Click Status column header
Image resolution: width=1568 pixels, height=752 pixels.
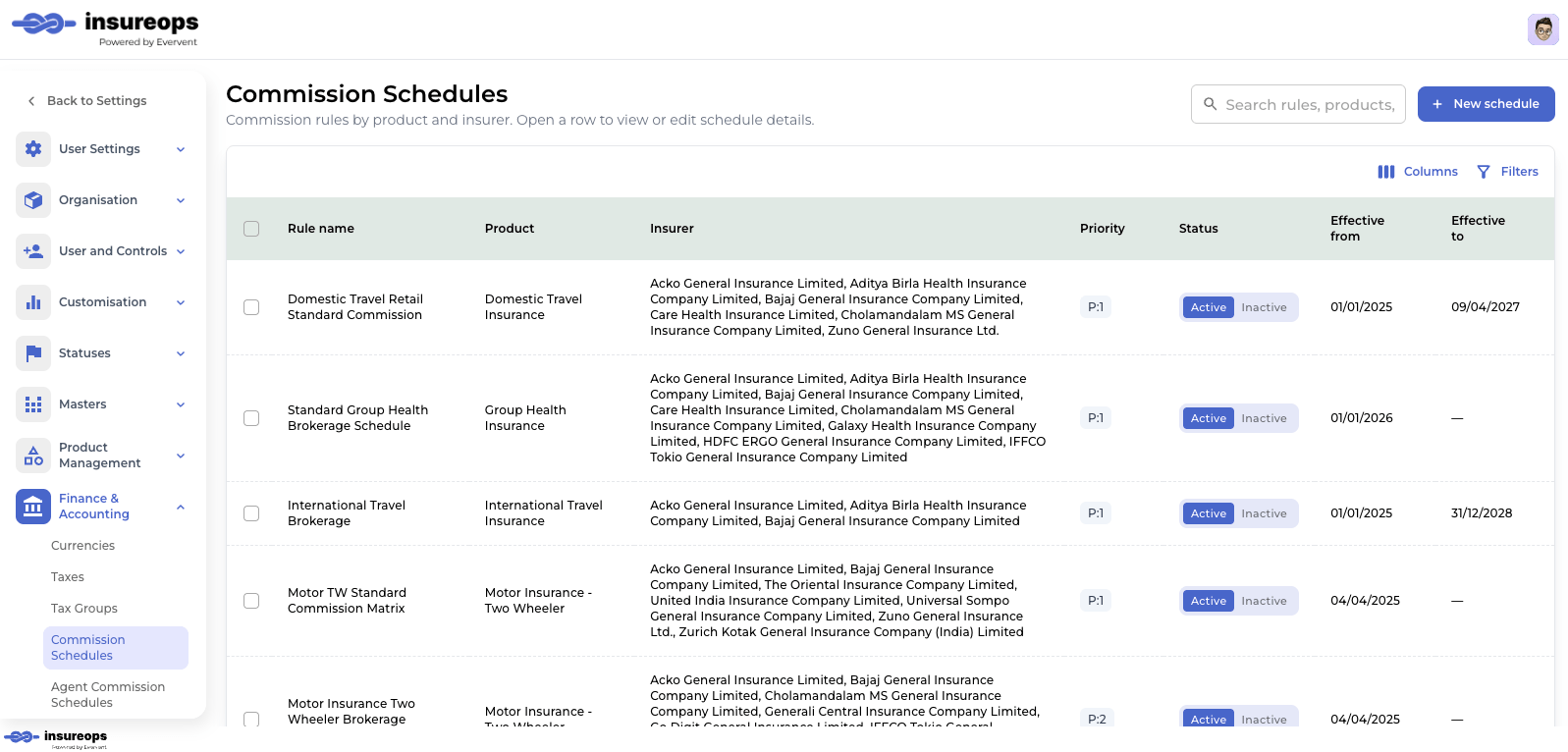tap(1198, 229)
